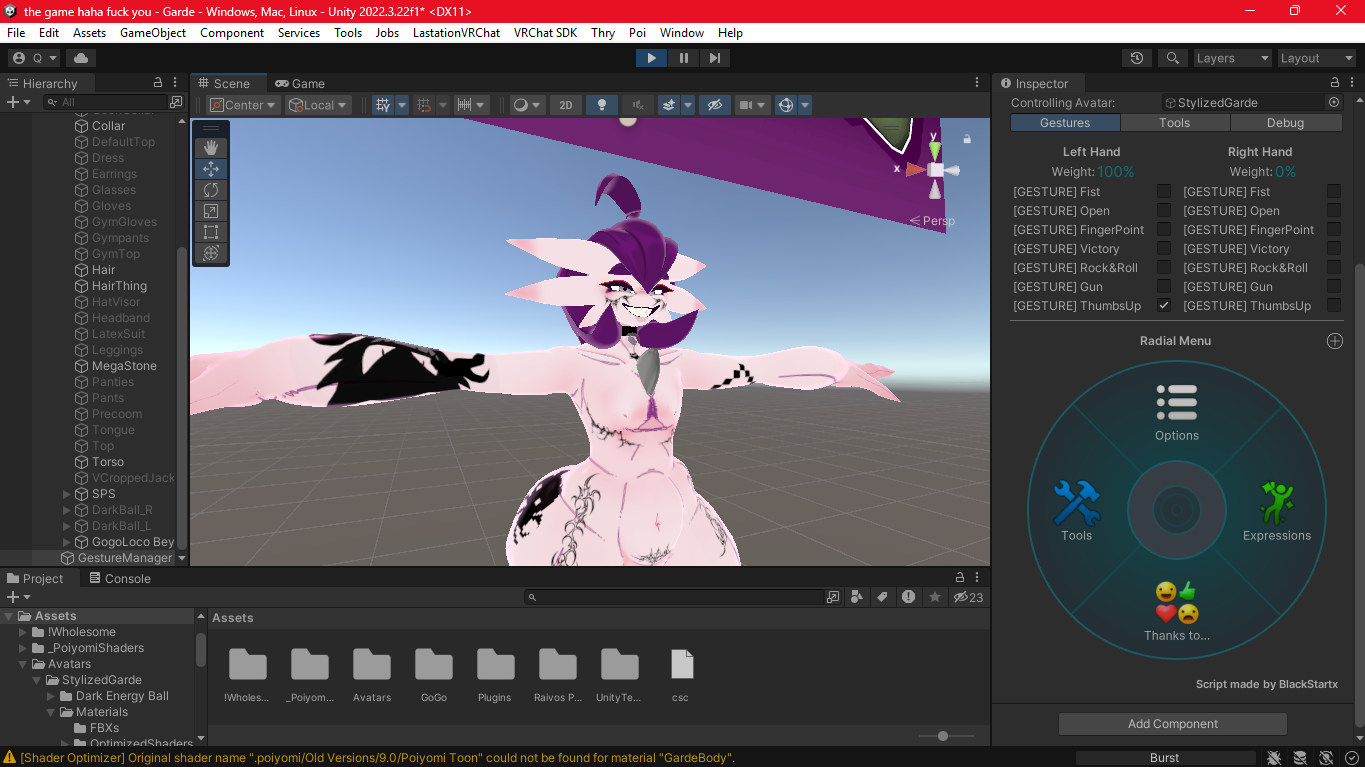Click Project search by label icon
Viewport: 1365px width, 767px height.
(882, 597)
